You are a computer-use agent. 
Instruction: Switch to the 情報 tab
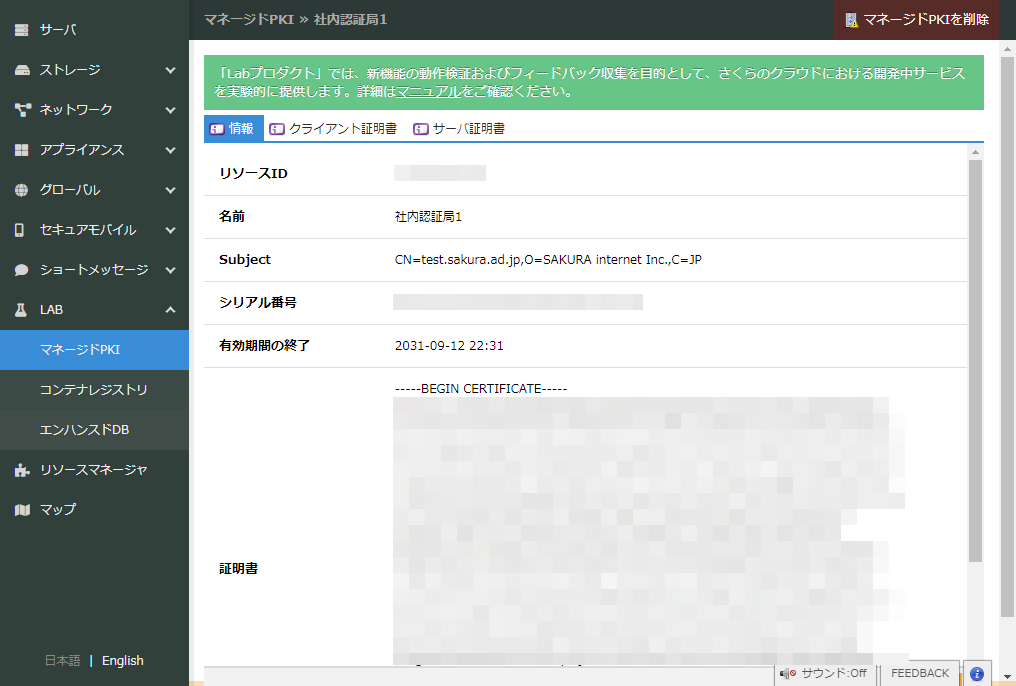pos(233,129)
